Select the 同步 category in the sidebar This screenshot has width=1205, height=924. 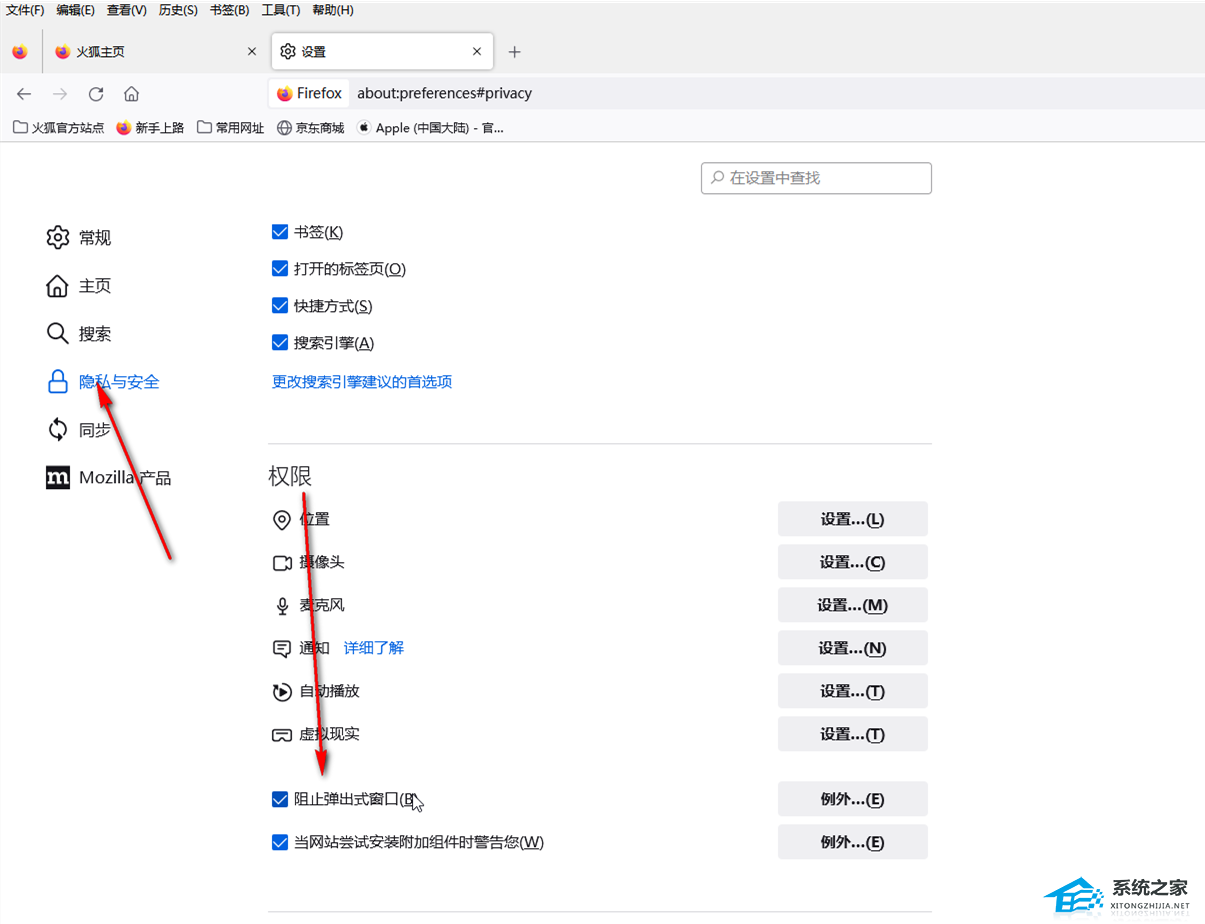point(78,430)
